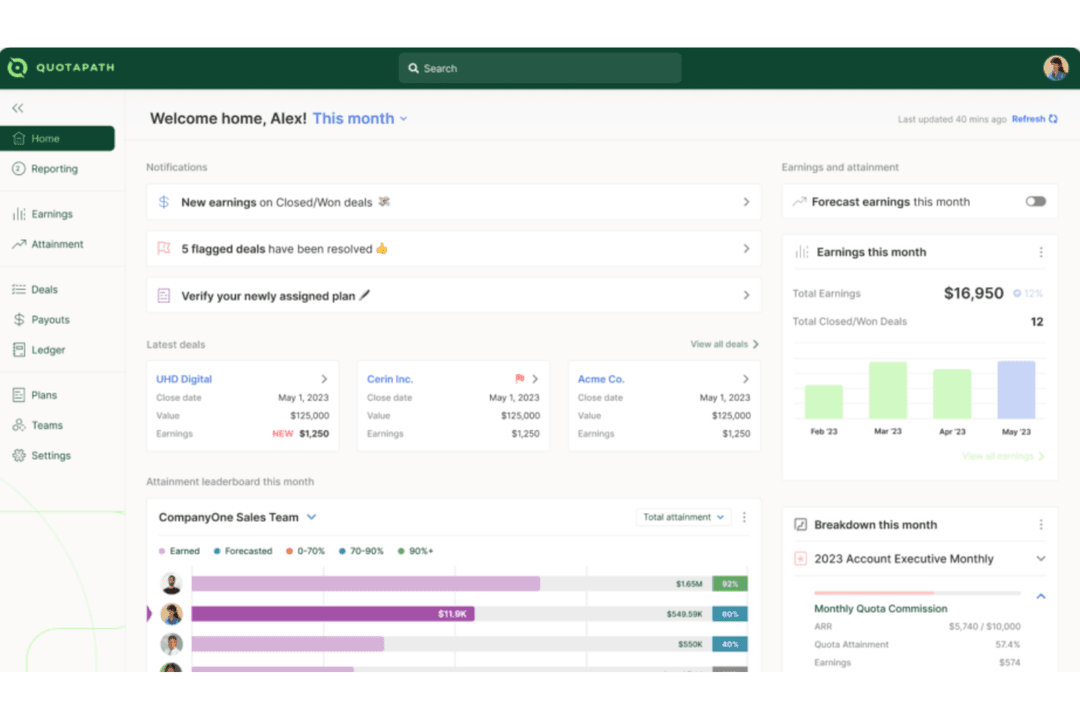The width and height of the screenshot is (1080, 720).
Task: Click avatar of the 40% leaderboard rep
Action: coord(172,644)
